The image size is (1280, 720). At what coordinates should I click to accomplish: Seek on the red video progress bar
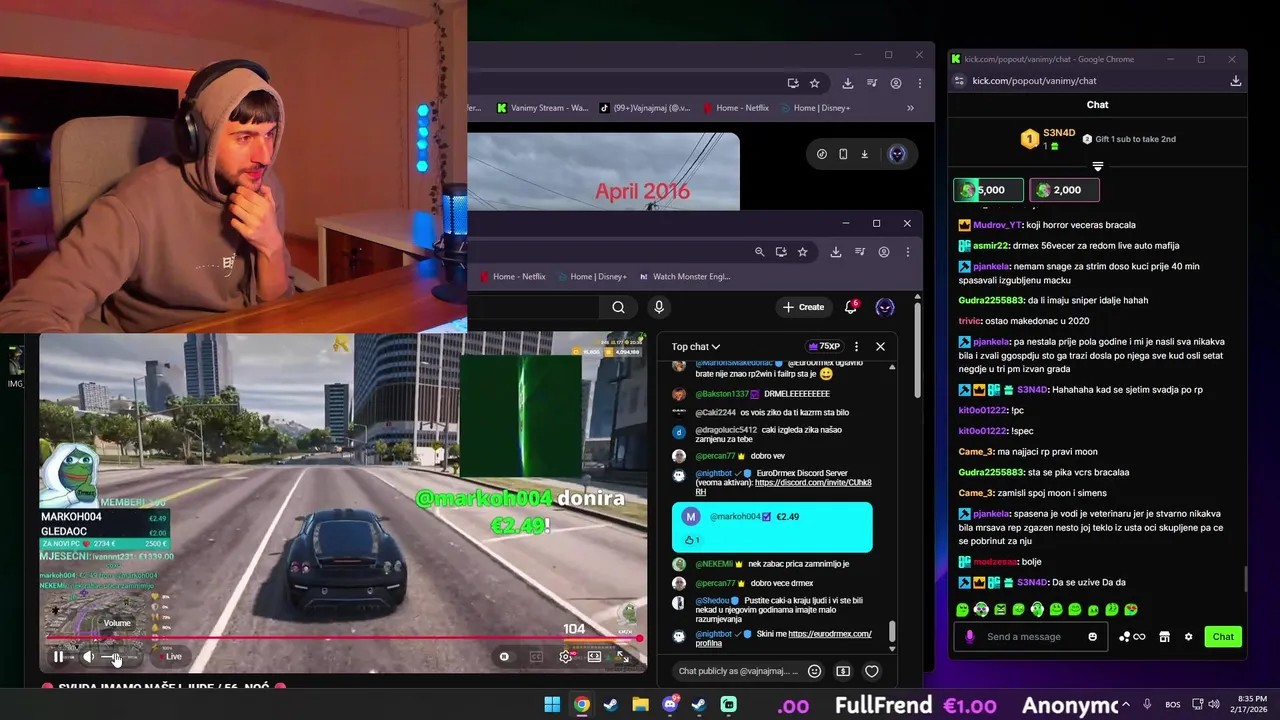343,638
